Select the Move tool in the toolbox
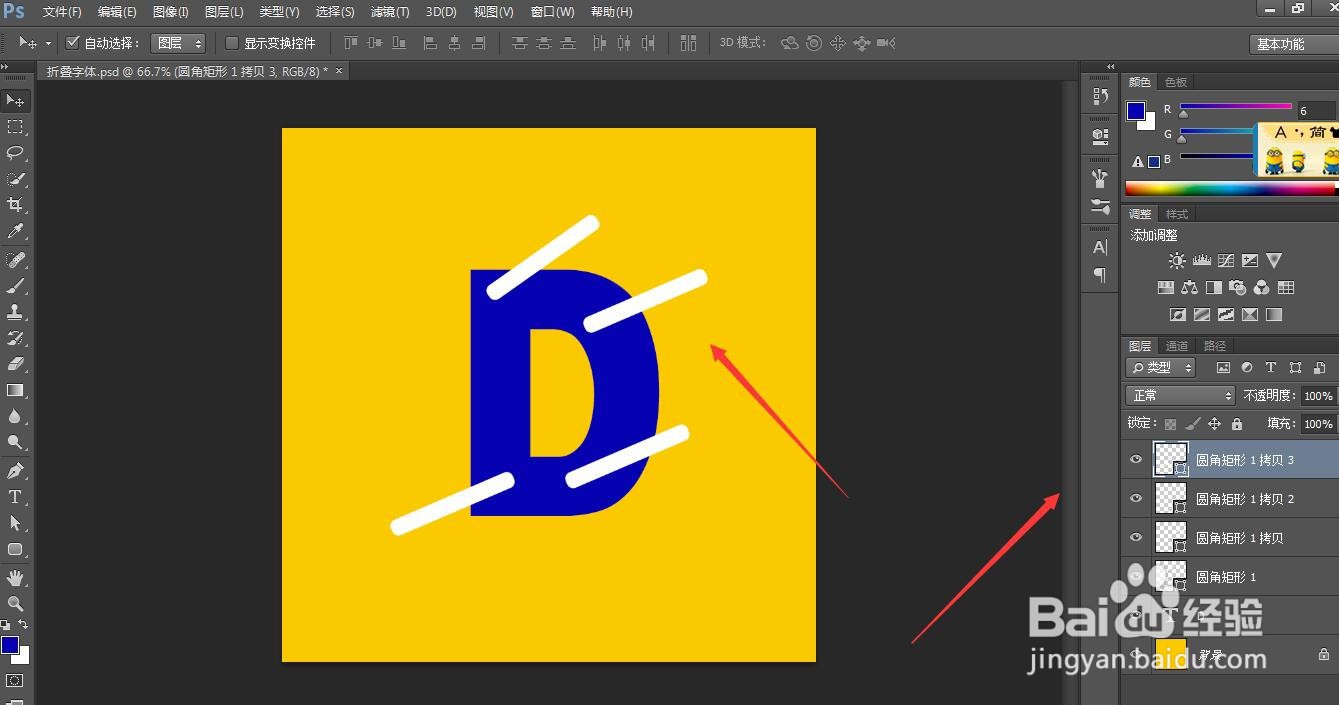 (15, 101)
